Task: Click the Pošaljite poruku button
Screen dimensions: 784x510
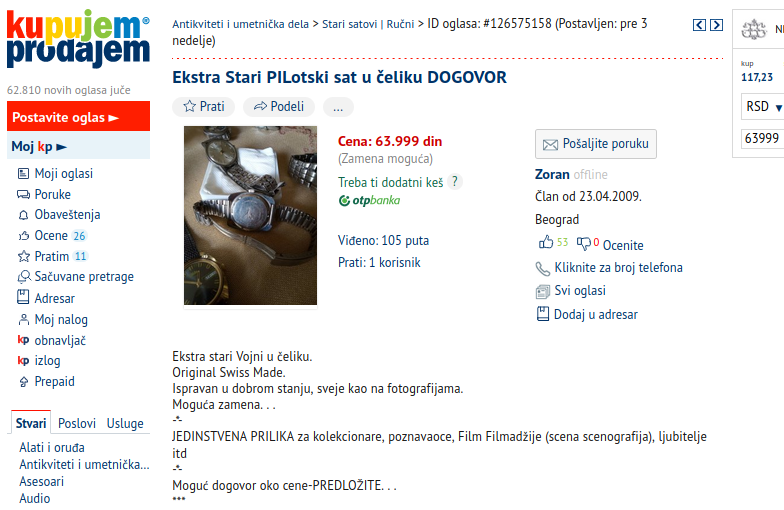Action: 596,144
